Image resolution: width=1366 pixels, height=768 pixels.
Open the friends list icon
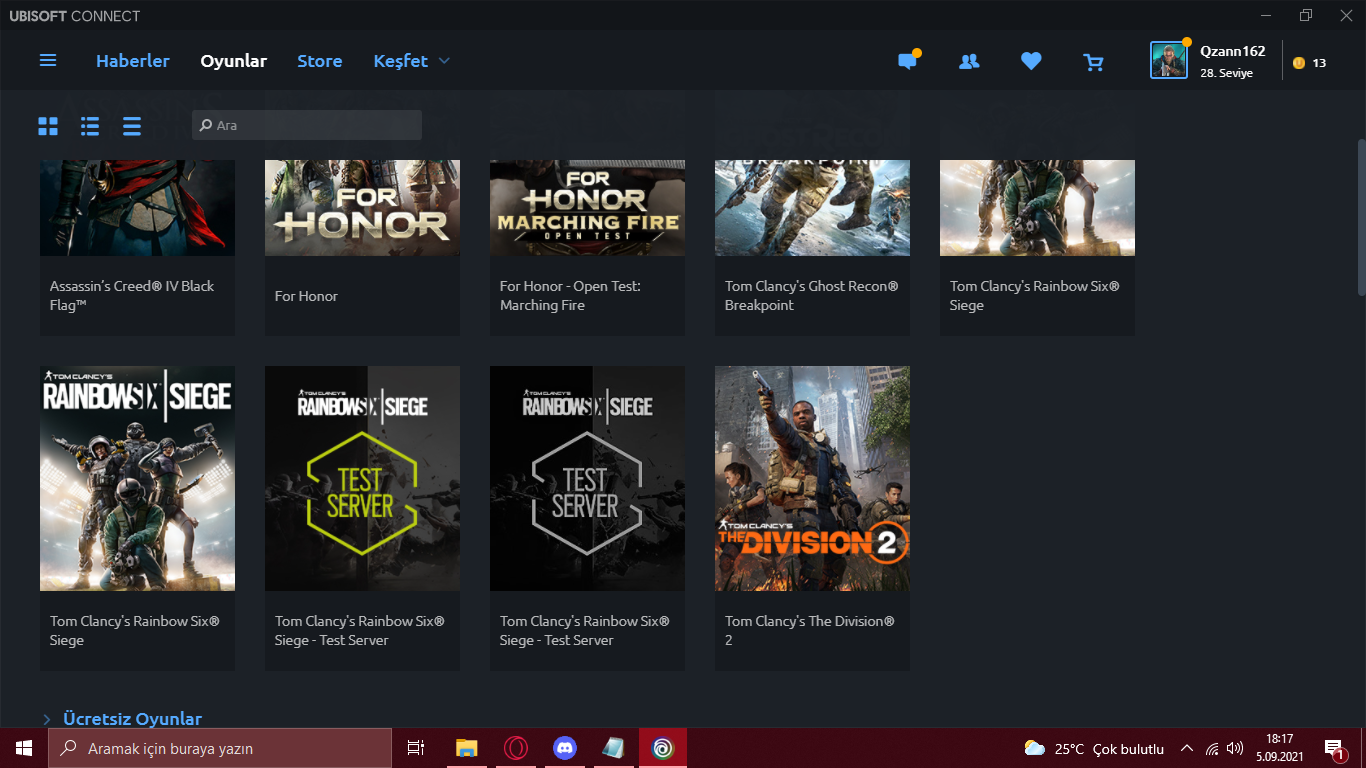coord(969,61)
